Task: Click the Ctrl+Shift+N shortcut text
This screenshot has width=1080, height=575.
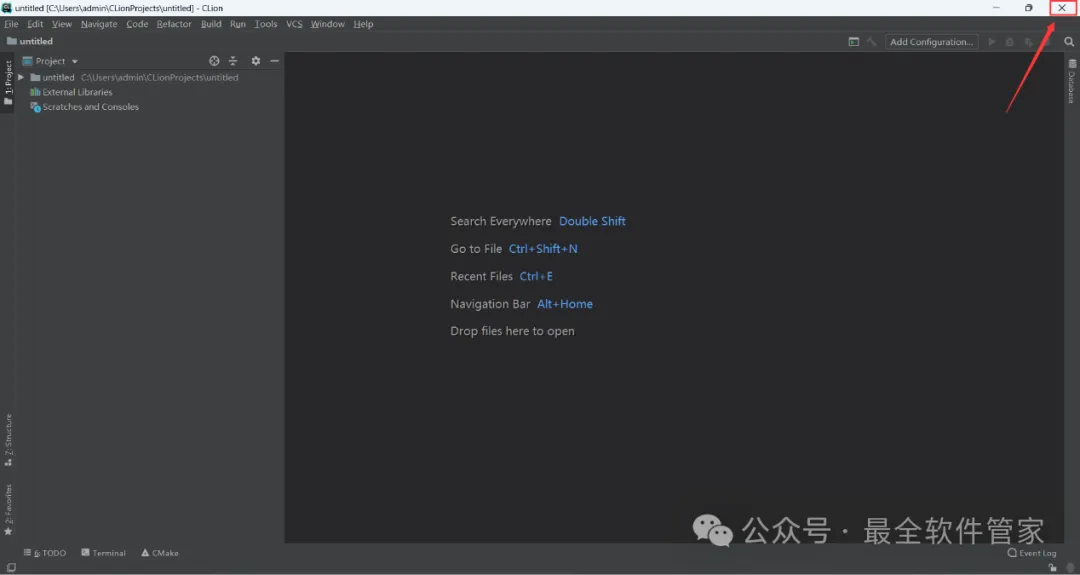Action: [543, 249]
